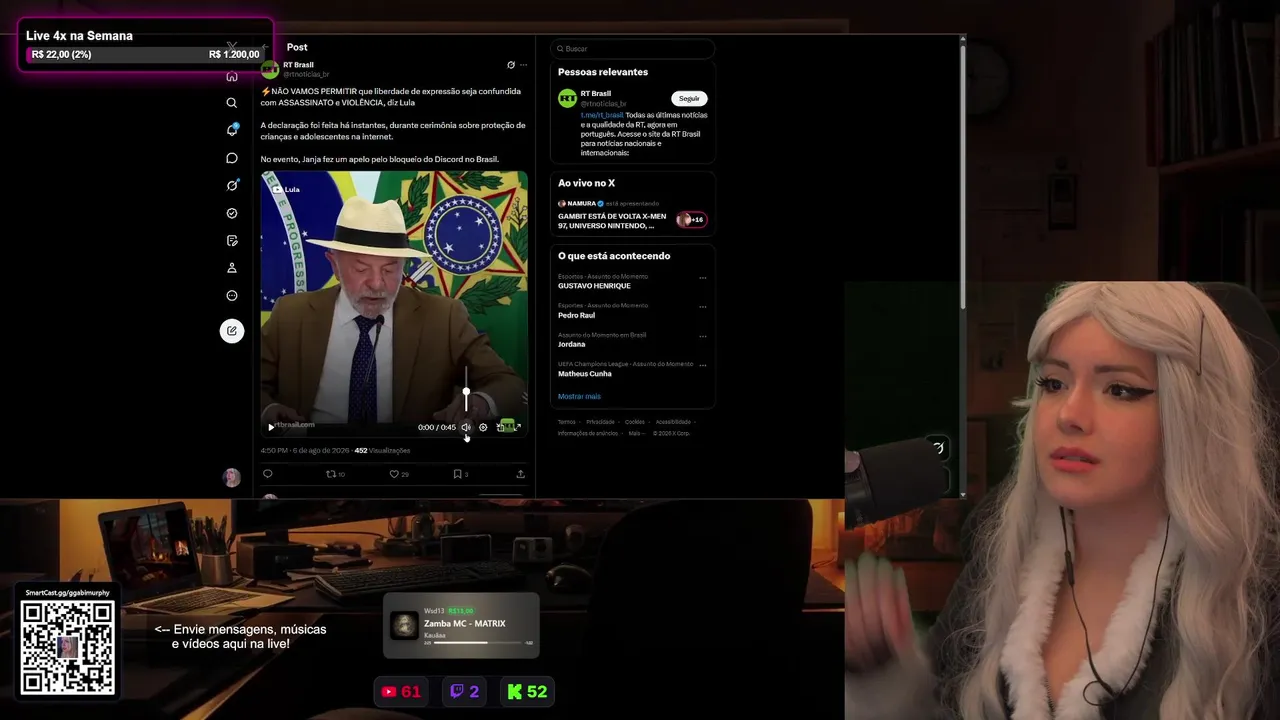Screen dimensions: 1280x720
Task: Follow RT Brasil with the Seguir button
Action: [x=689, y=98]
